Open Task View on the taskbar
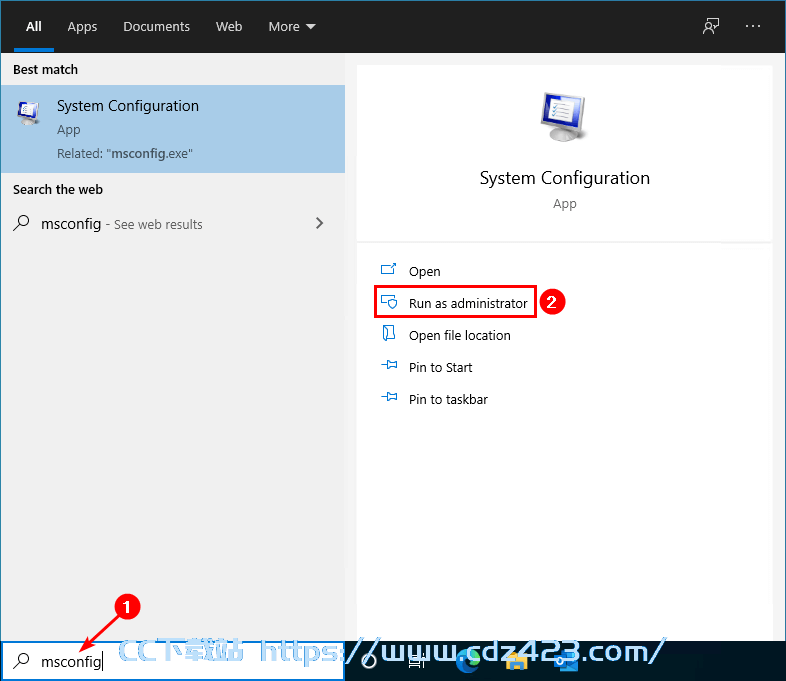 [417, 662]
